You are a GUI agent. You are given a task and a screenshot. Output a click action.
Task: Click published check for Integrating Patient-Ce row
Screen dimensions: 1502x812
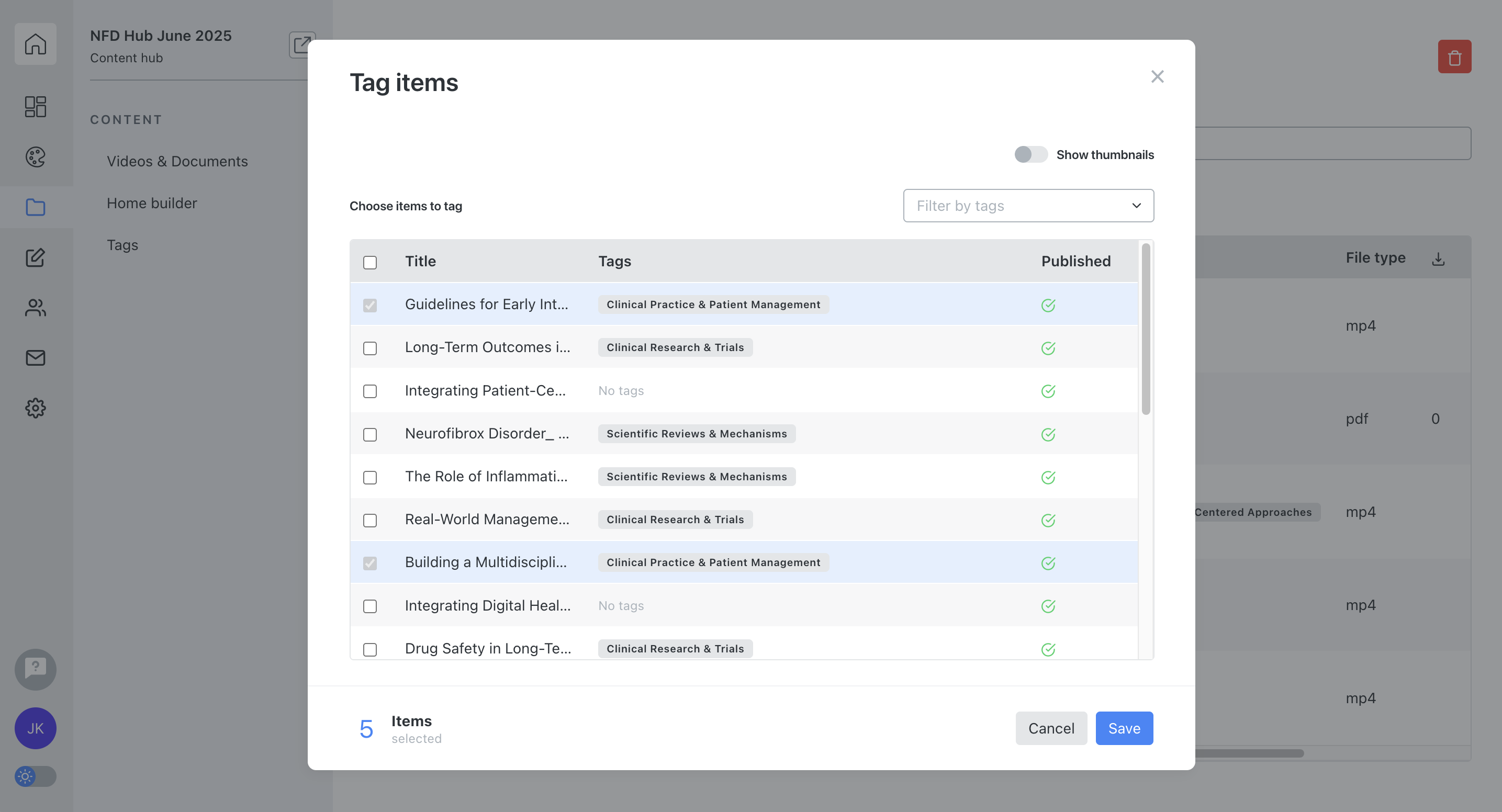[x=1048, y=391]
